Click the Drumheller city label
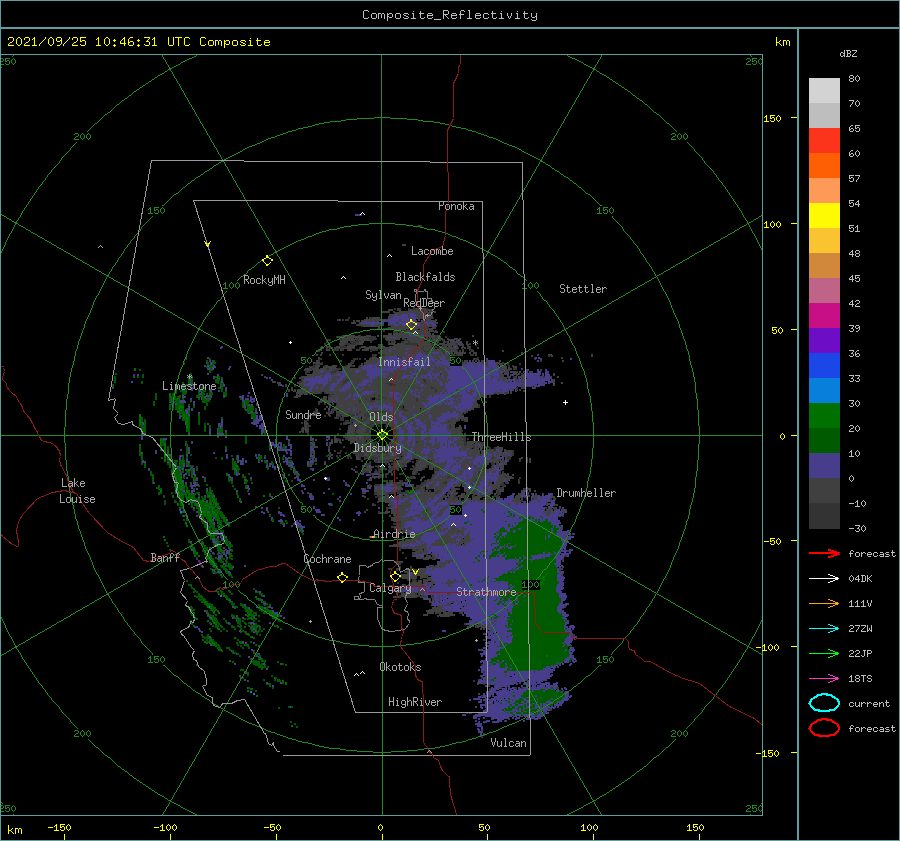 (586, 493)
